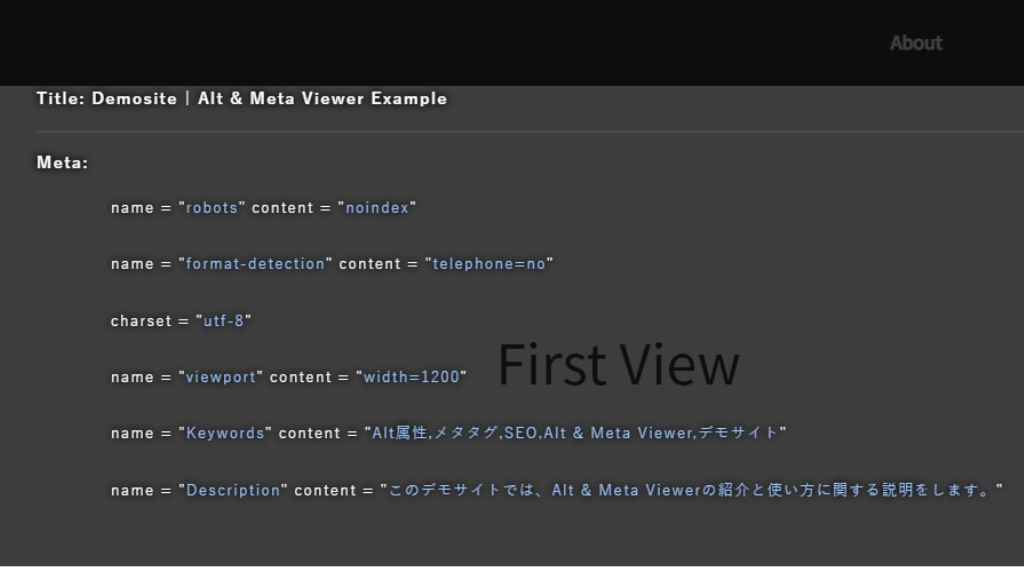Select the "Description" meta name value
The image size is (1024, 568).
pyautogui.click(x=233, y=490)
